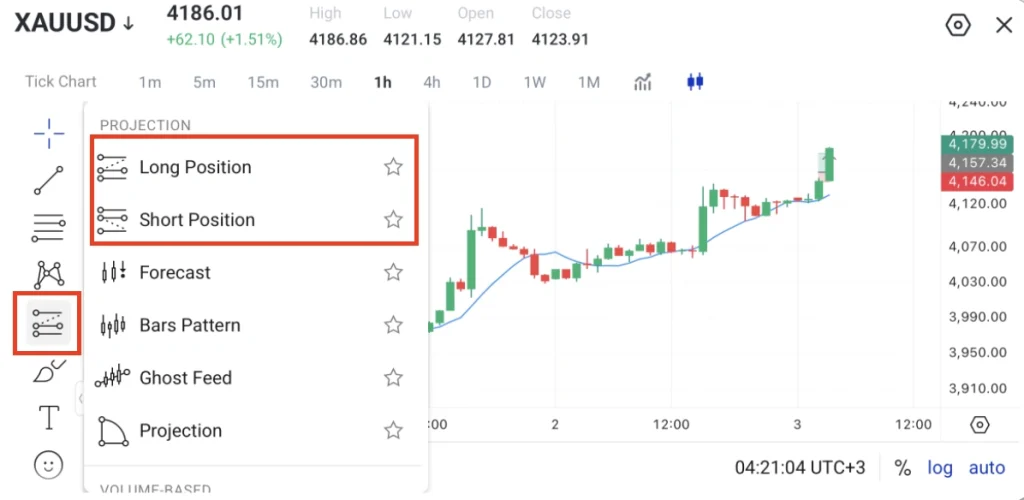Open chart settings hexagon icon at top
This screenshot has height=500, width=1024.
(x=958, y=25)
